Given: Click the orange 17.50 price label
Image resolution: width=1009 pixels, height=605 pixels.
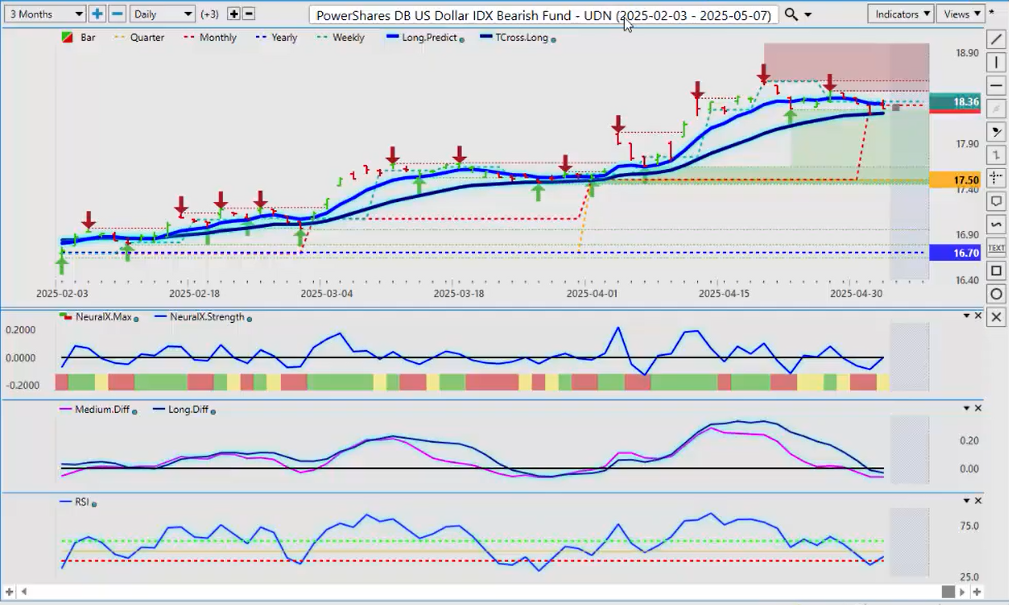Looking at the screenshot, I should pos(955,180).
